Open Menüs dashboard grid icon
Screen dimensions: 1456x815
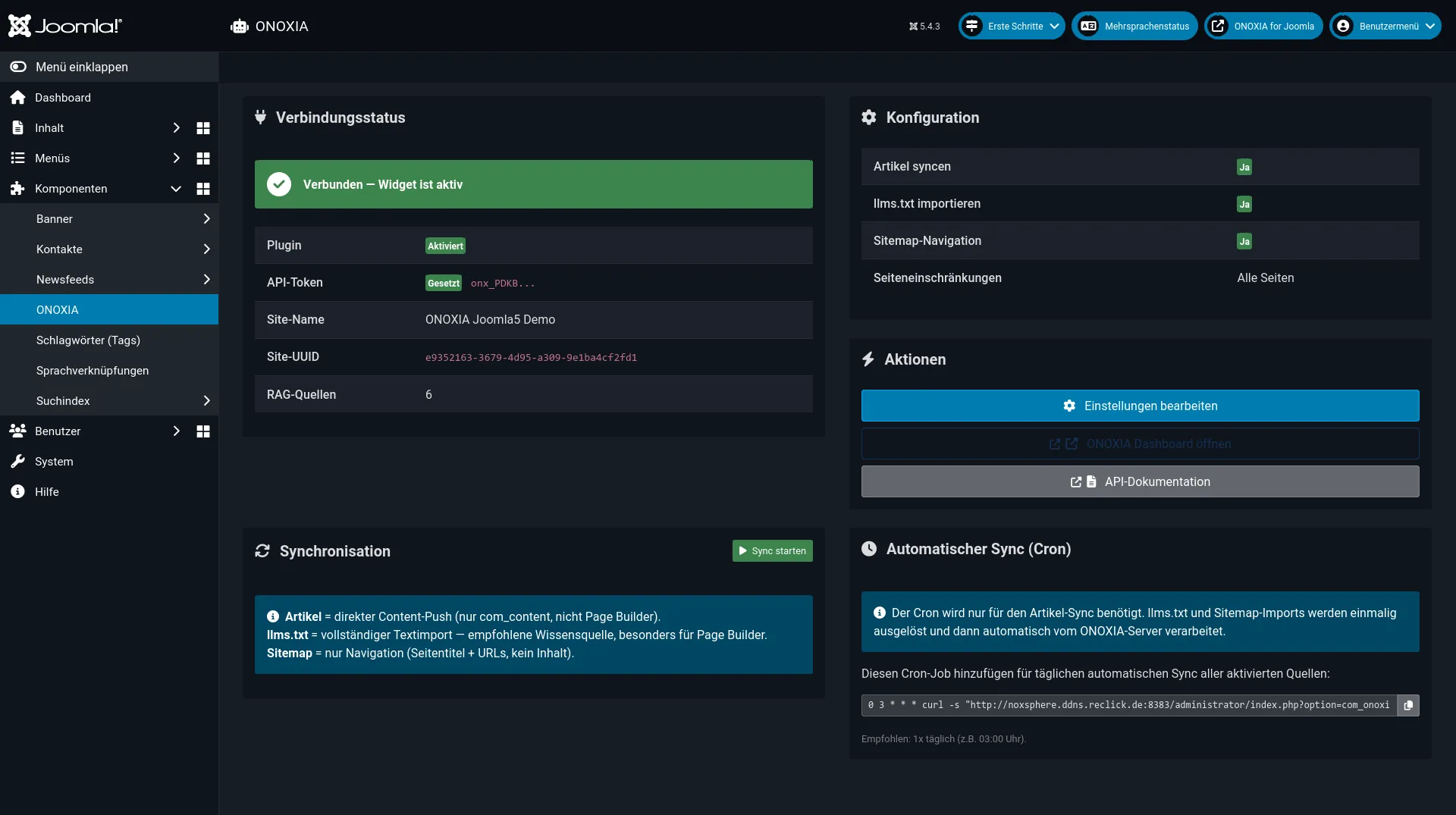pos(203,158)
